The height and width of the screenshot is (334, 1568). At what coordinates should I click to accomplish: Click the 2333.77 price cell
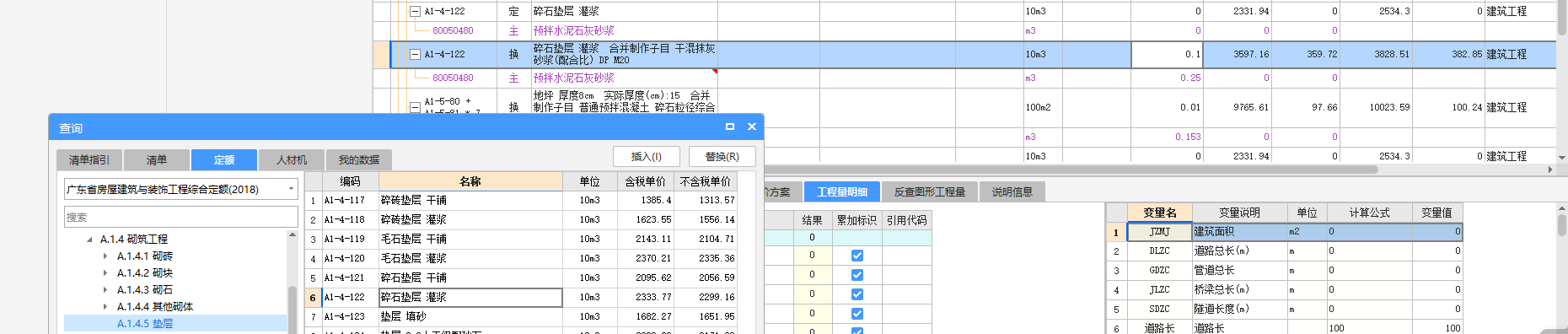(645, 298)
